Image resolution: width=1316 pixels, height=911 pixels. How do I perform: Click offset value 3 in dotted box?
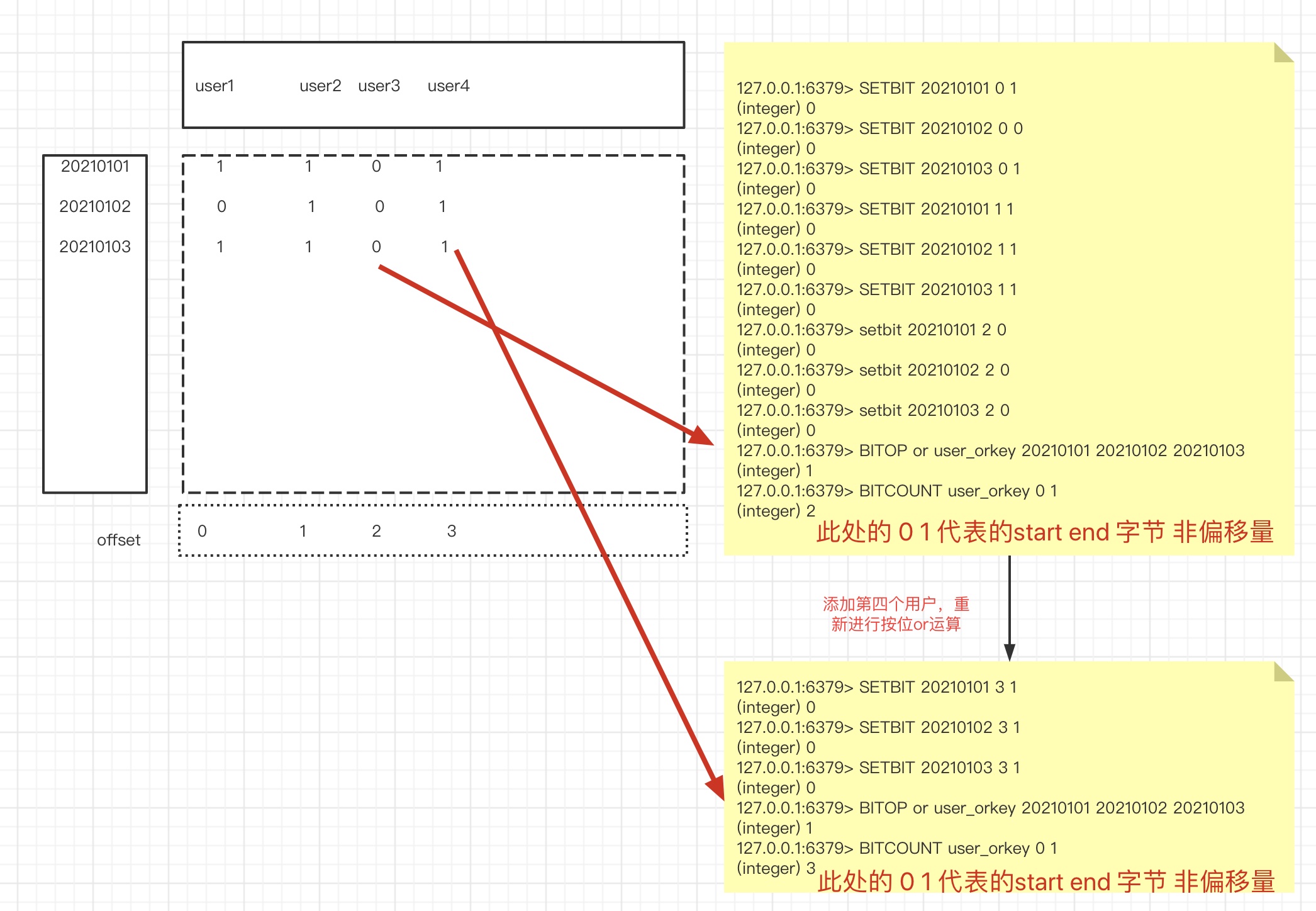tap(451, 531)
